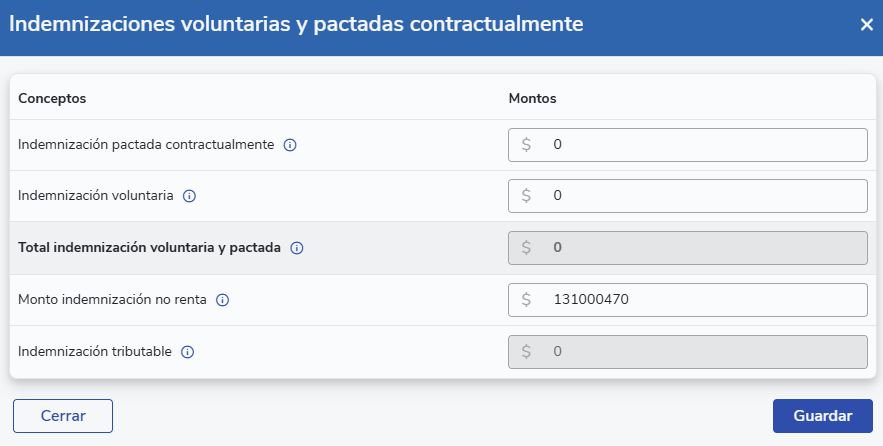
Task: Click the Monto indemnización no renta input
Action: (700, 300)
